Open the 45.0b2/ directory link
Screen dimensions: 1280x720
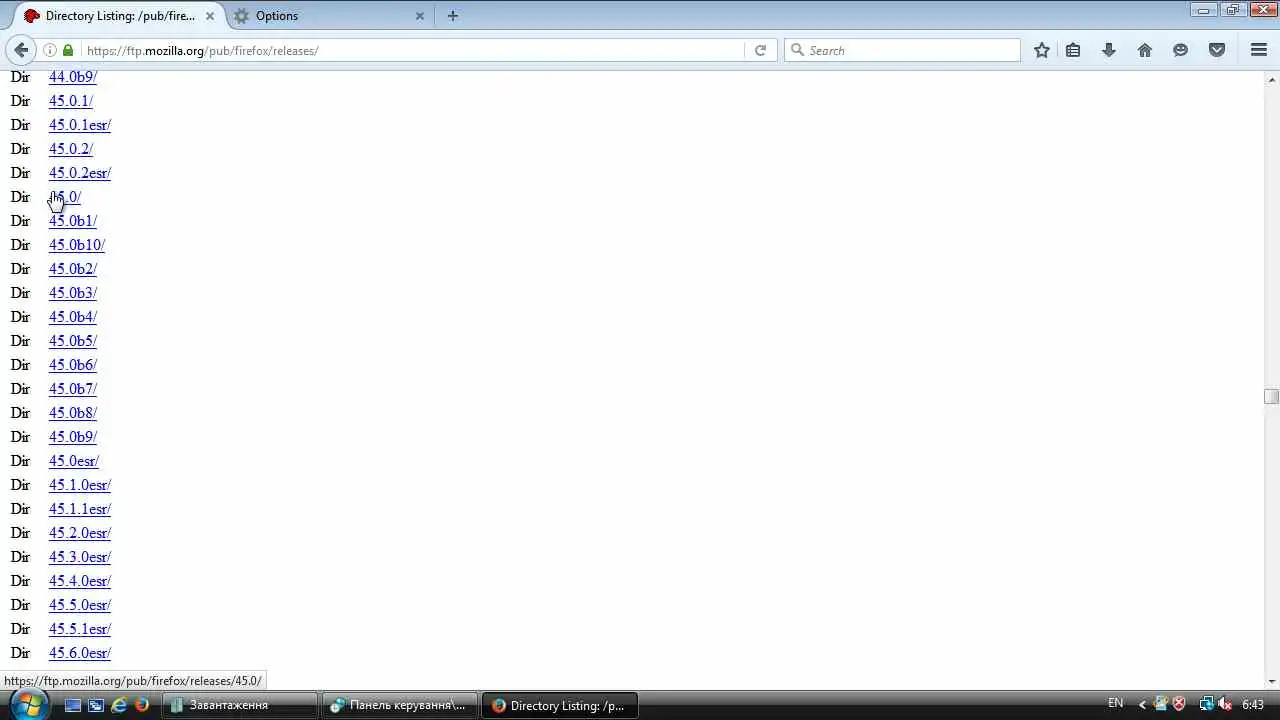coord(73,269)
